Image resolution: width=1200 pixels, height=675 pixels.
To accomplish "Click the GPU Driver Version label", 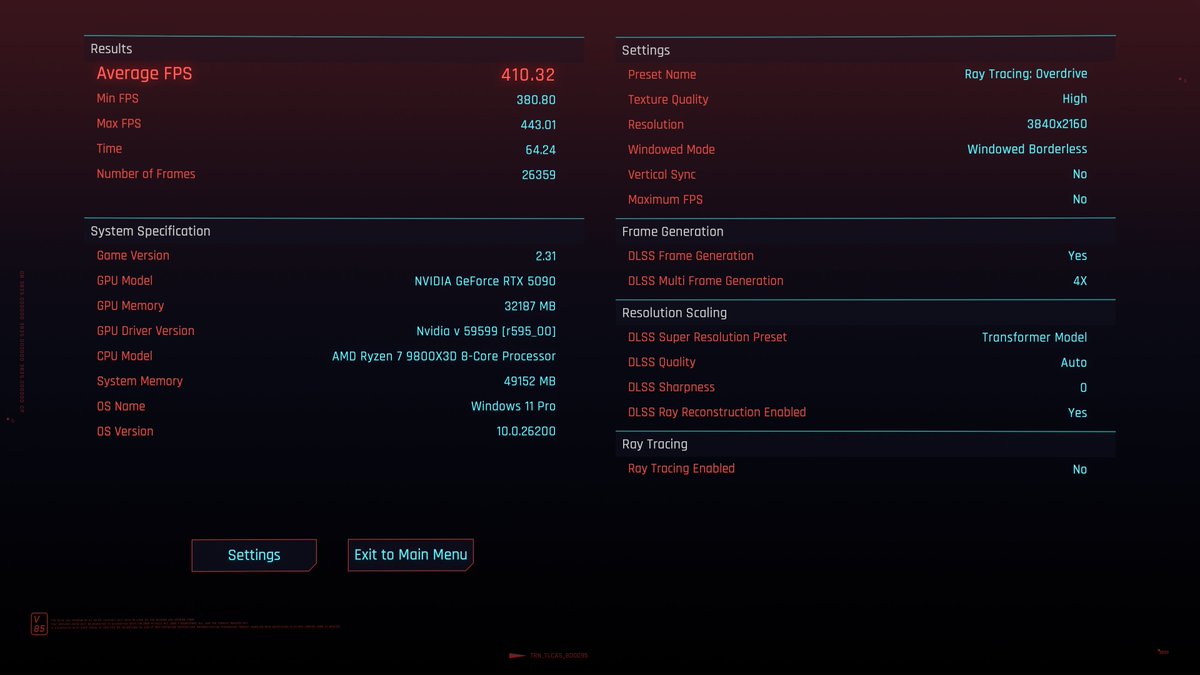I will pos(145,331).
